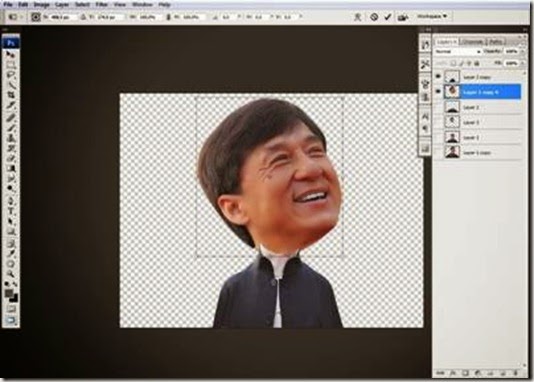Open the Workspace dropdown
Viewport: 534px width, 382px height.
433,16
